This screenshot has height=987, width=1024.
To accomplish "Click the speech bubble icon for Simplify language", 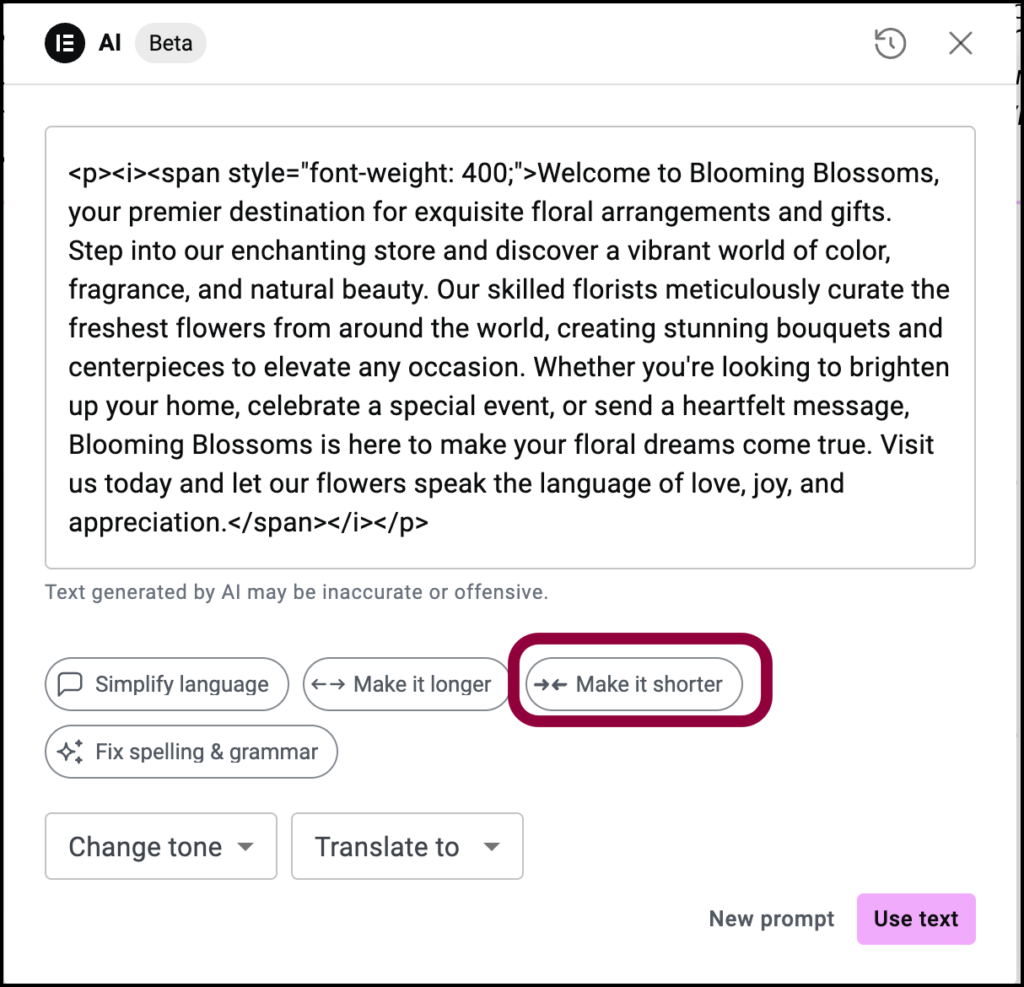I will 71,684.
